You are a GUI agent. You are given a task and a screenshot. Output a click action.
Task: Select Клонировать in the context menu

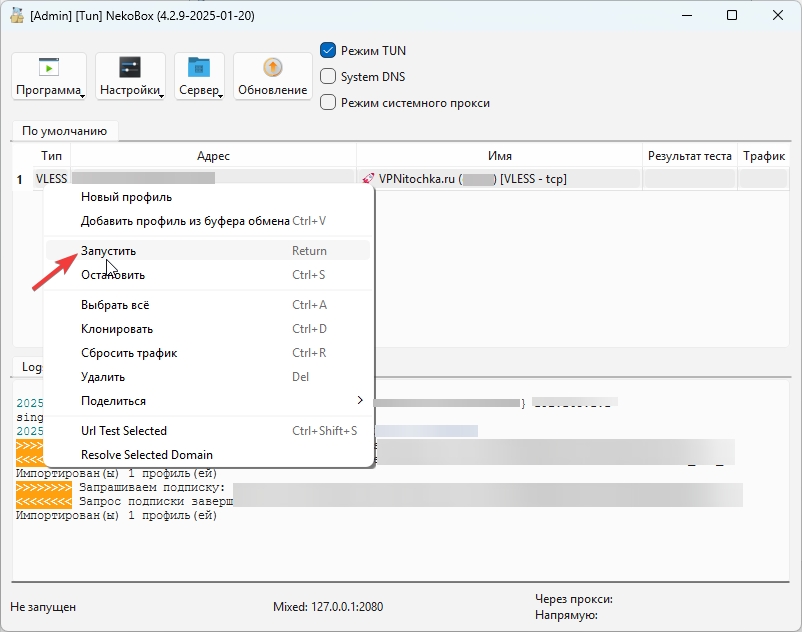click(117, 329)
